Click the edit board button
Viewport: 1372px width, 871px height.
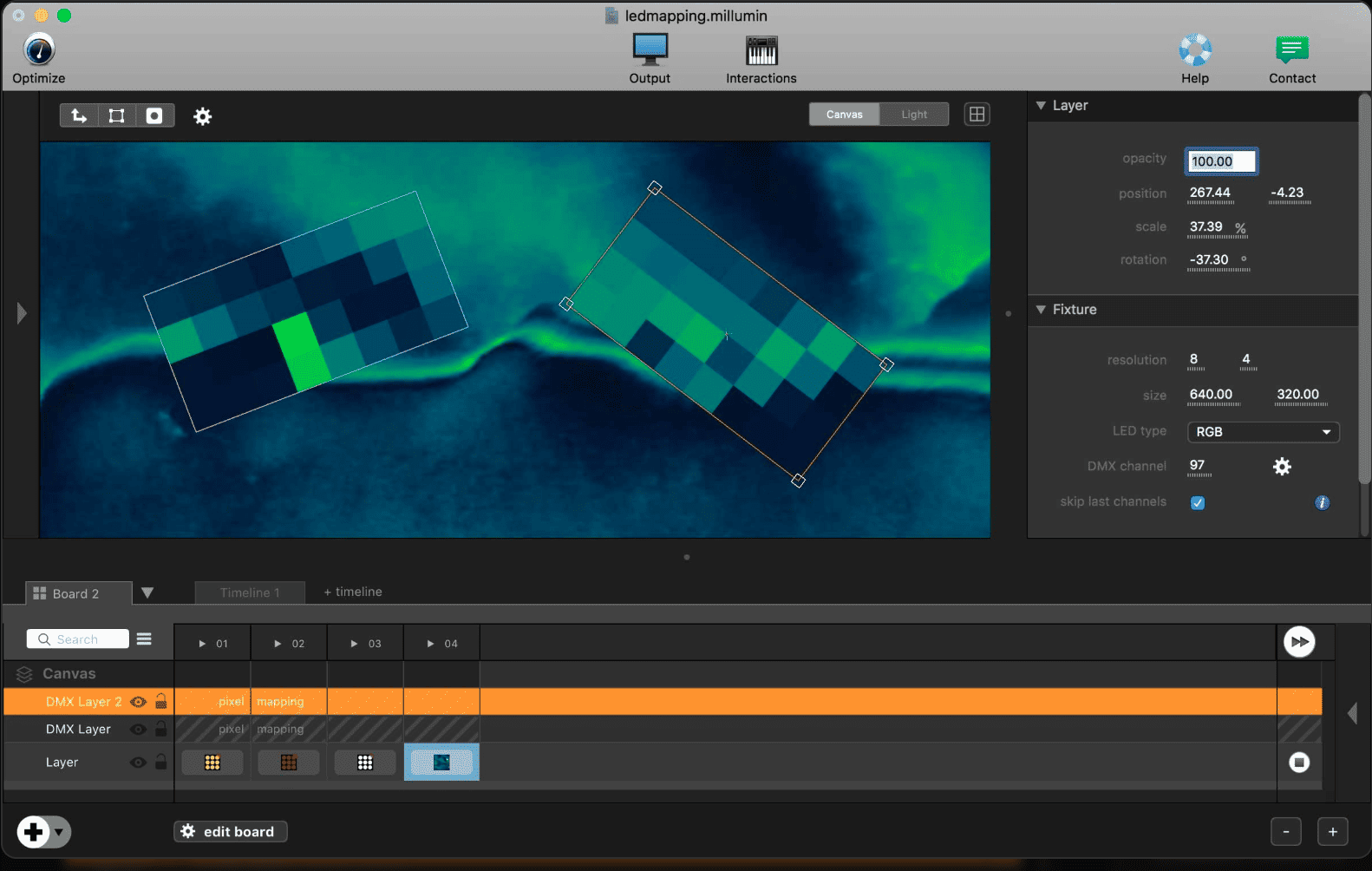pyautogui.click(x=231, y=832)
